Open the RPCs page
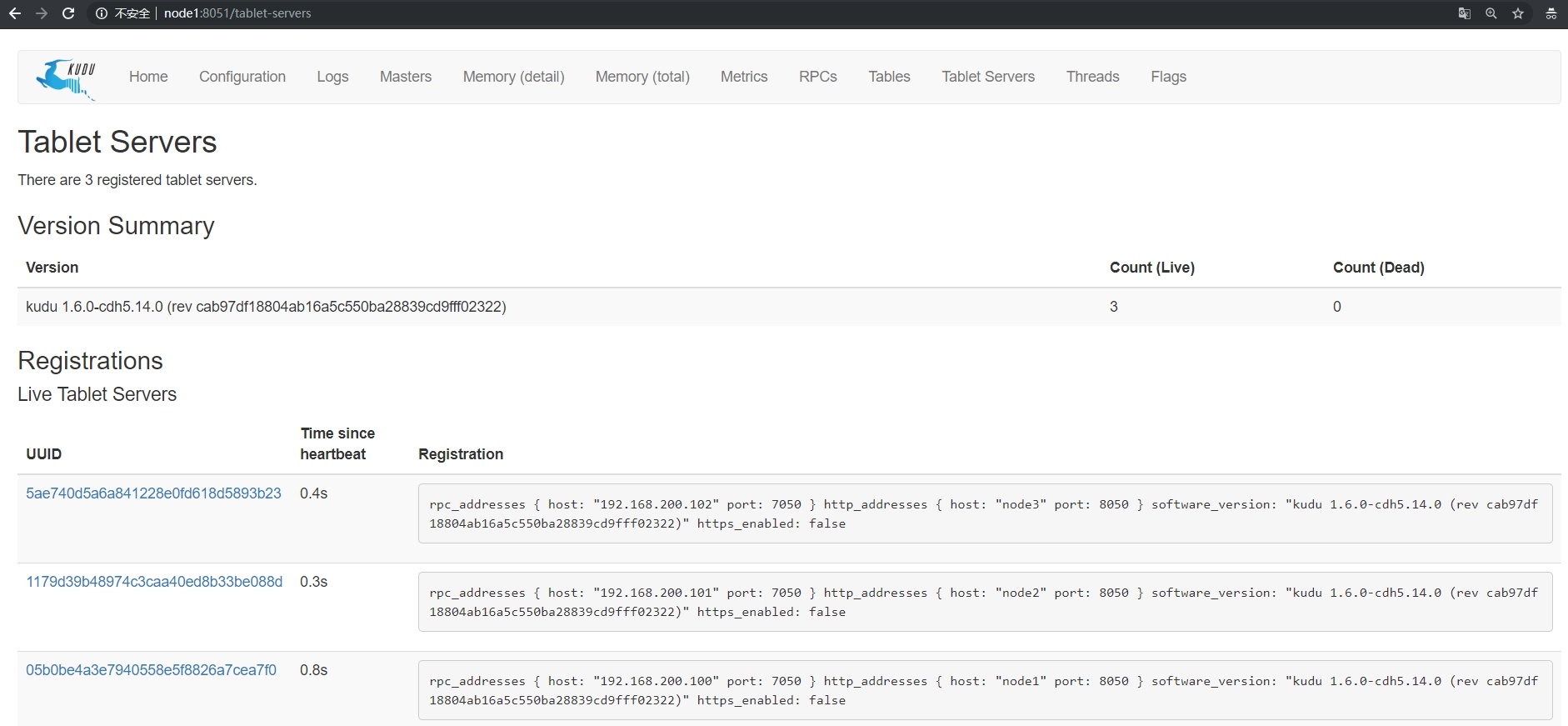Image resolution: width=1568 pixels, height=726 pixels. (x=818, y=77)
